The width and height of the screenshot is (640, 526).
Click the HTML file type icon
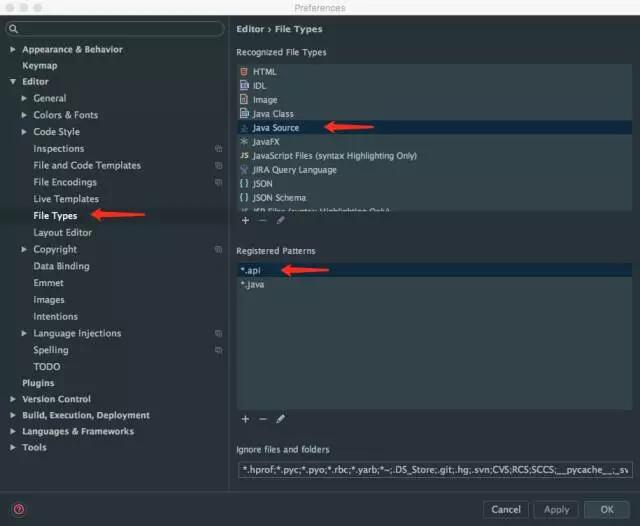pyautogui.click(x=244, y=72)
